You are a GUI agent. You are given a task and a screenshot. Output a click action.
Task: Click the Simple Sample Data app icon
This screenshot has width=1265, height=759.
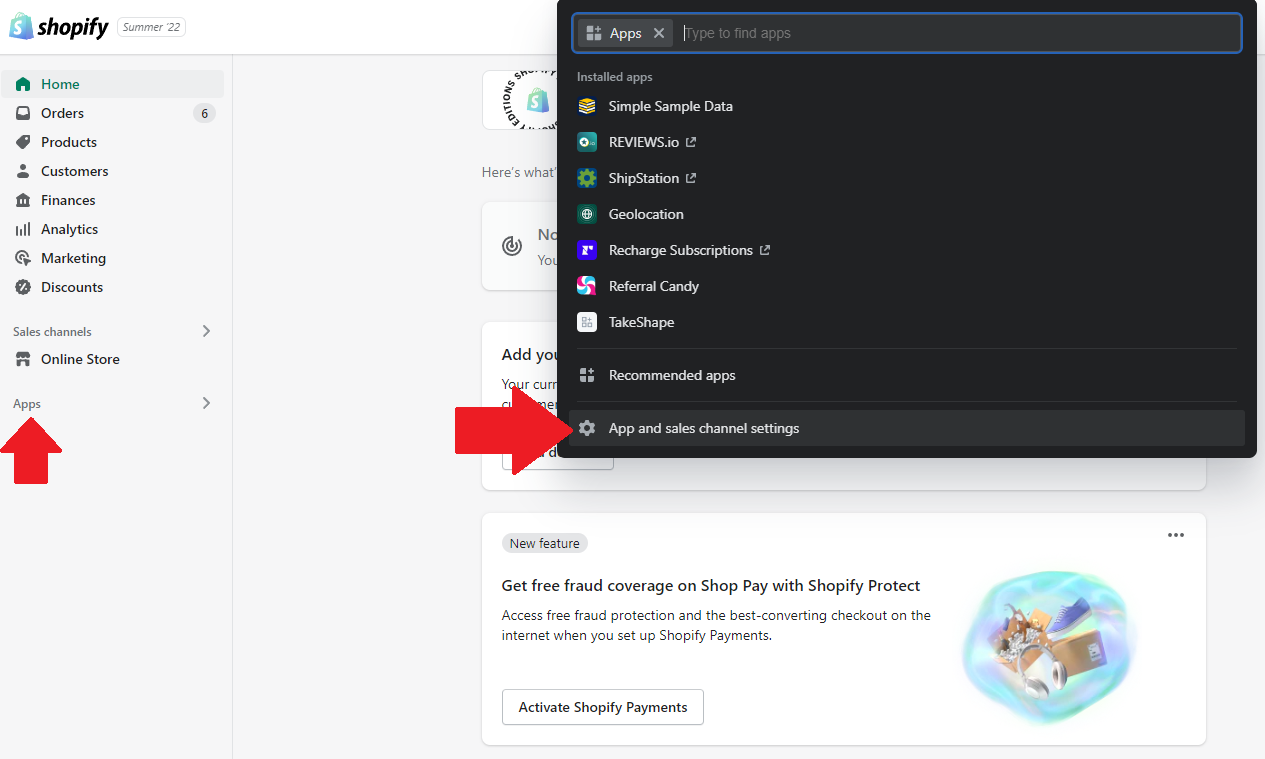point(587,106)
